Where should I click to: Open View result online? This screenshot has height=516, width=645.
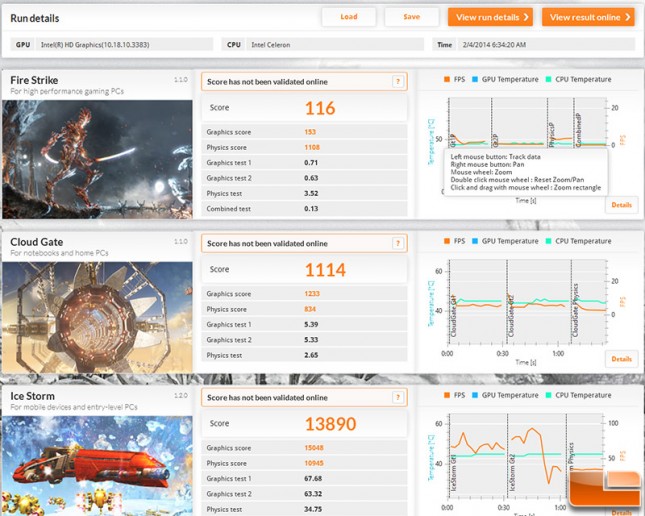click(588, 17)
